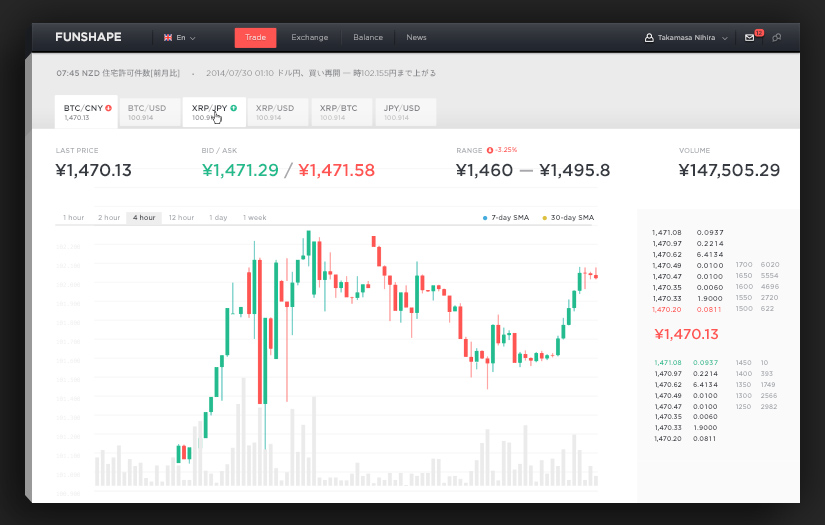The width and height of the screenshot is (825, 525).
Task: Open the mail inbox icon
Action: pyautogui.click(x=749, y=37)
